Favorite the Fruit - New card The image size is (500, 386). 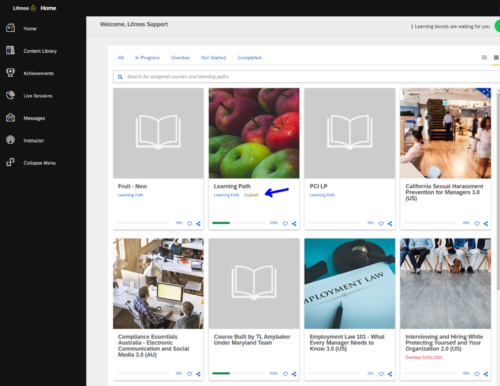(189, 224)
